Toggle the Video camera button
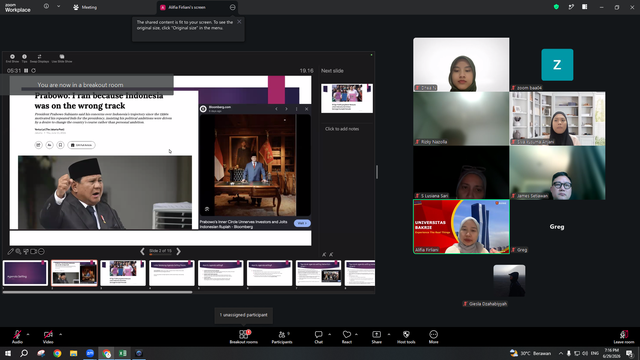Image resolution: width=640 pixels, height=360 pixels. (x=48, y=337)
